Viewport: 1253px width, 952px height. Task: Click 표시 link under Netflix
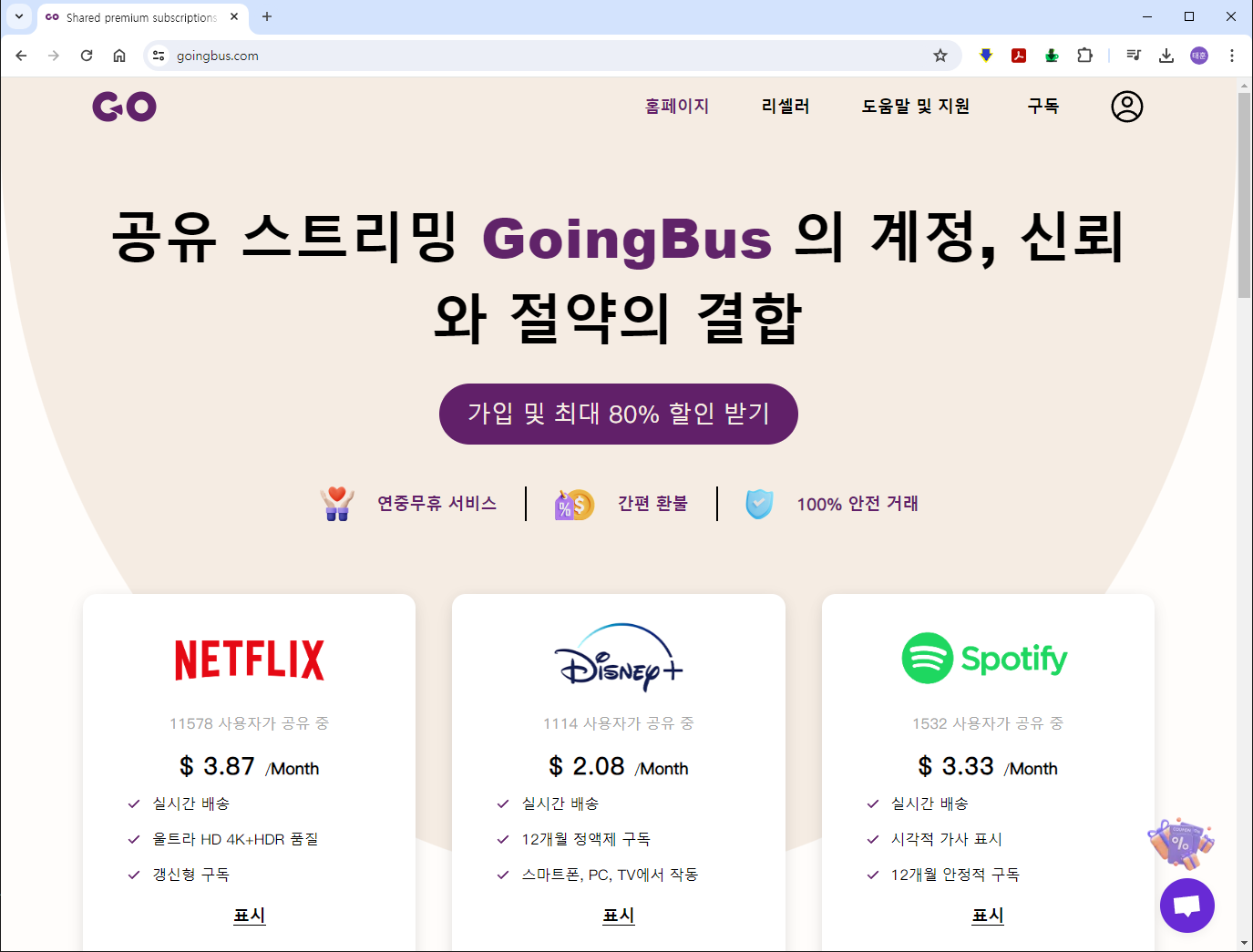[250, 916]
